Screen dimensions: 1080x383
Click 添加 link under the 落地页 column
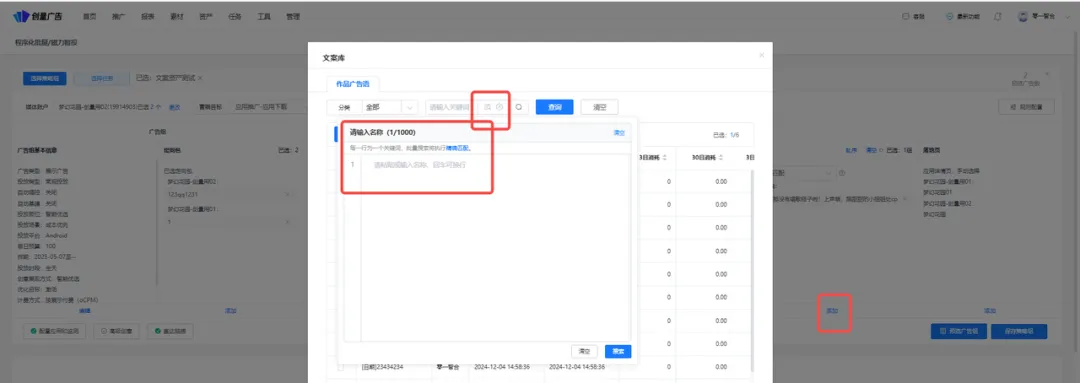(x=990, y=311)
